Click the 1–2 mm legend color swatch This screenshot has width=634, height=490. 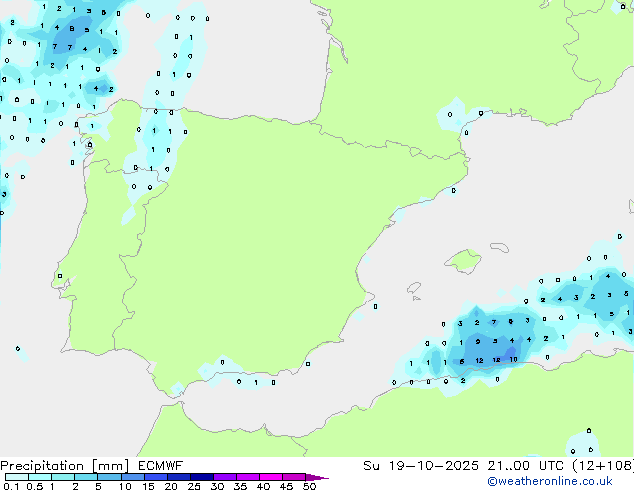pos(63,477)
